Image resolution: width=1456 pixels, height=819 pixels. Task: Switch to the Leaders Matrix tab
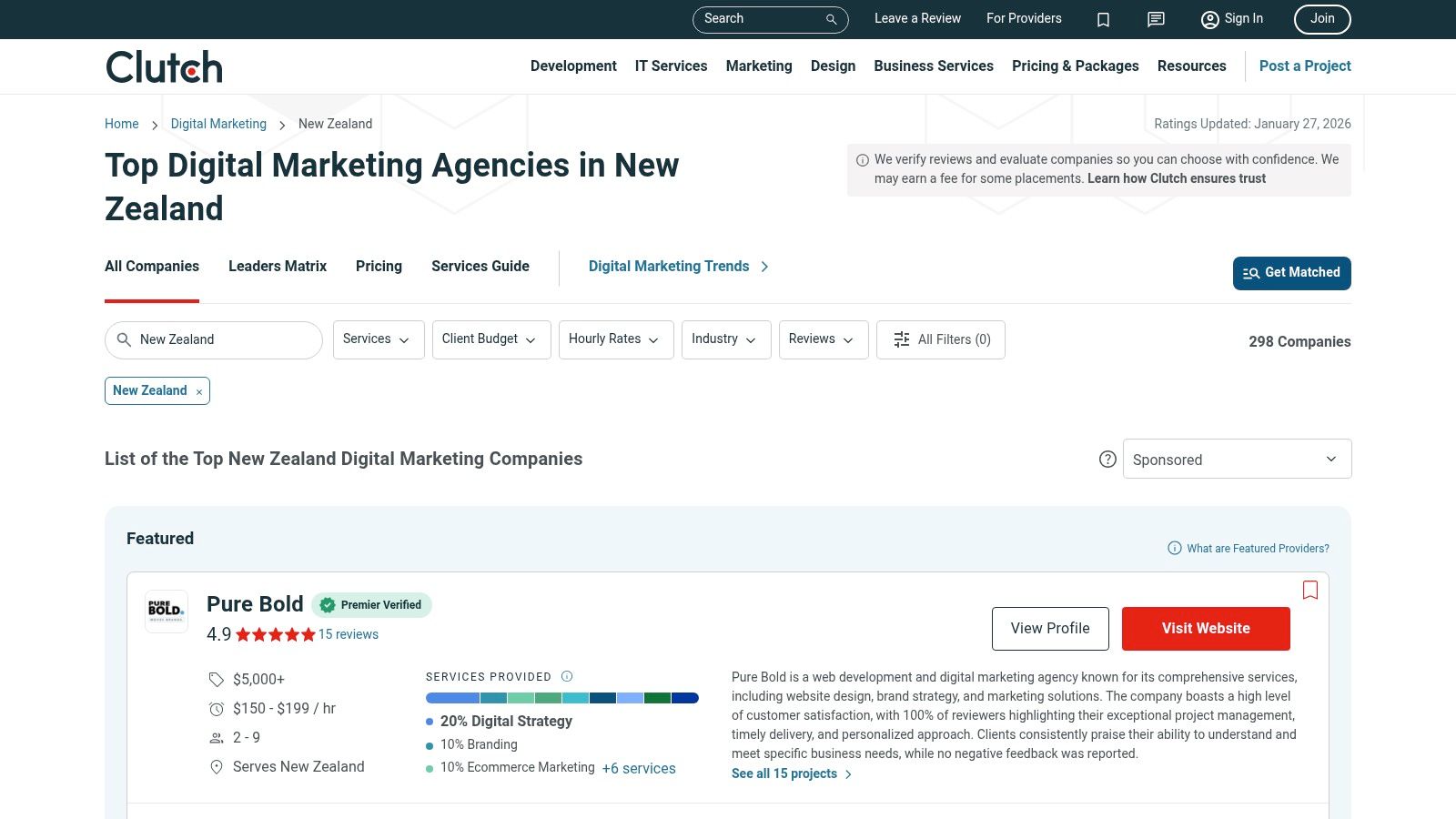tap(277, 266)
